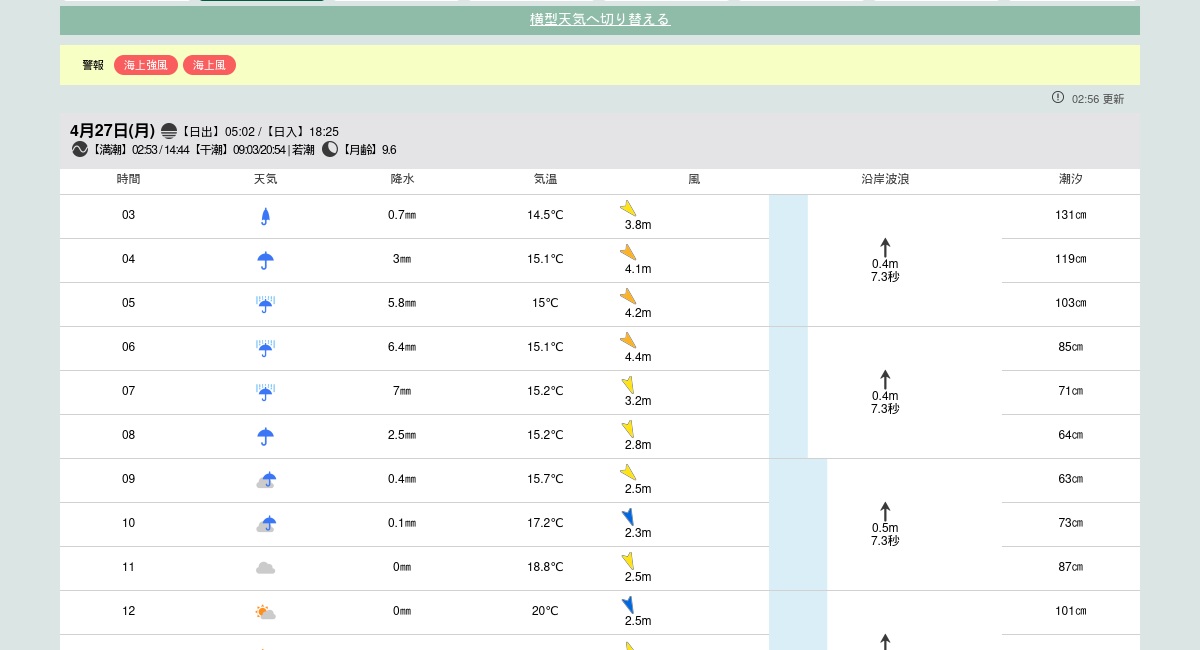Click the 10 hour cloudy rain icon
Image resolution: width=1200 pixels, height=650 pixels.
[266, 524]
